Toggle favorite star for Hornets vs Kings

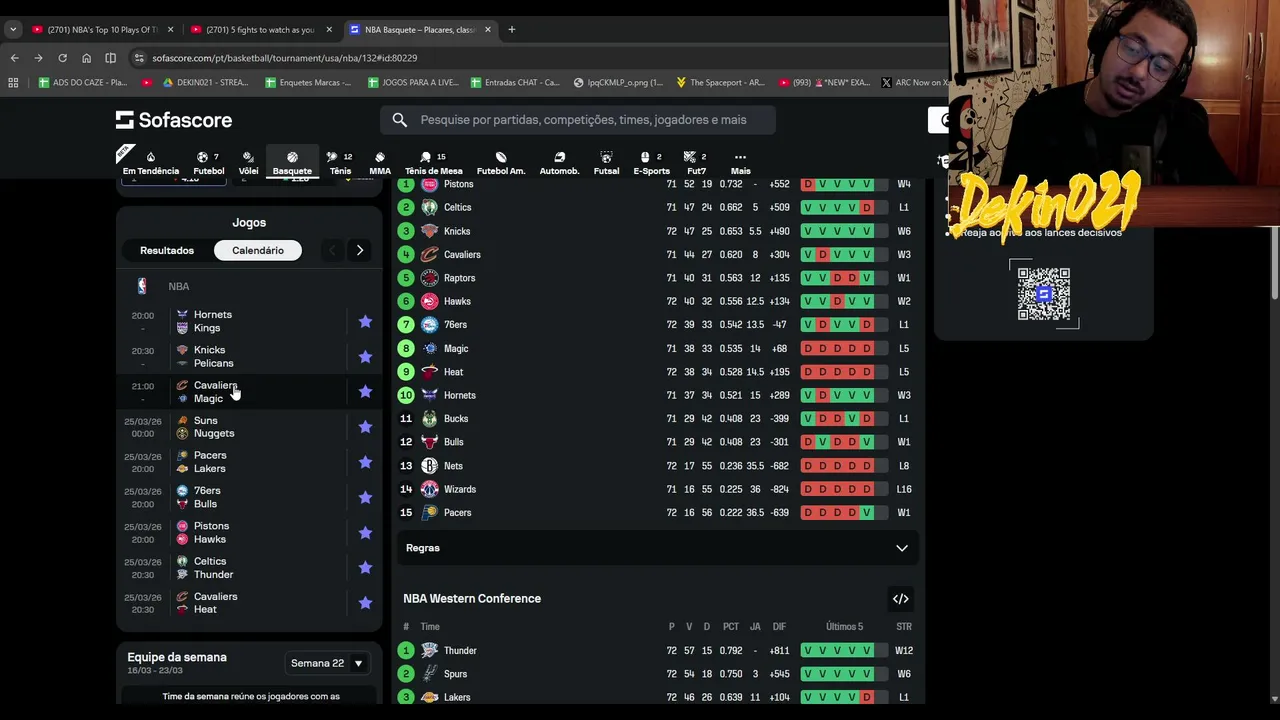(x=365, y=321)
